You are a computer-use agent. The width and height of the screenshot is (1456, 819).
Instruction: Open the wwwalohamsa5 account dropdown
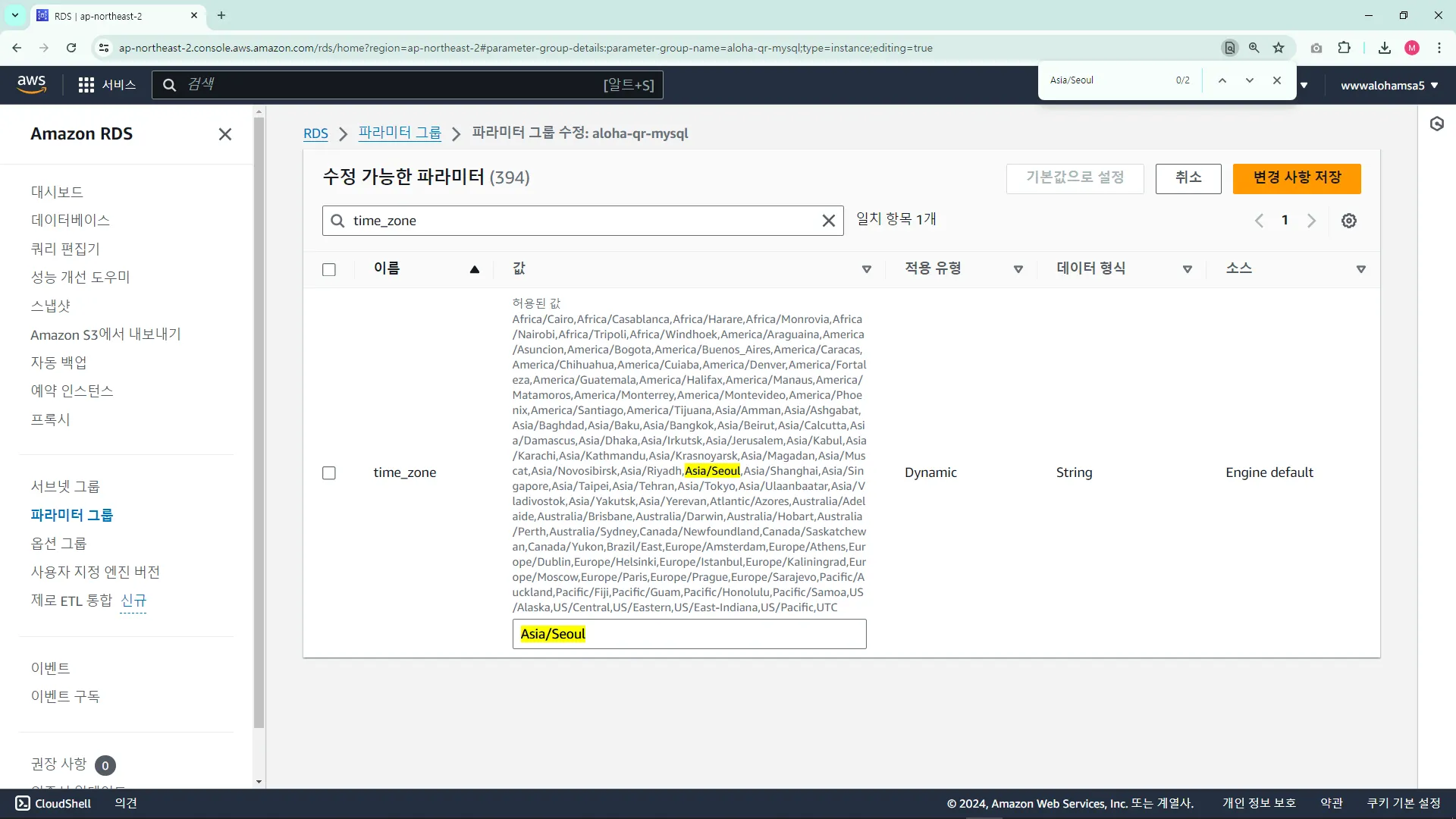1389,86
